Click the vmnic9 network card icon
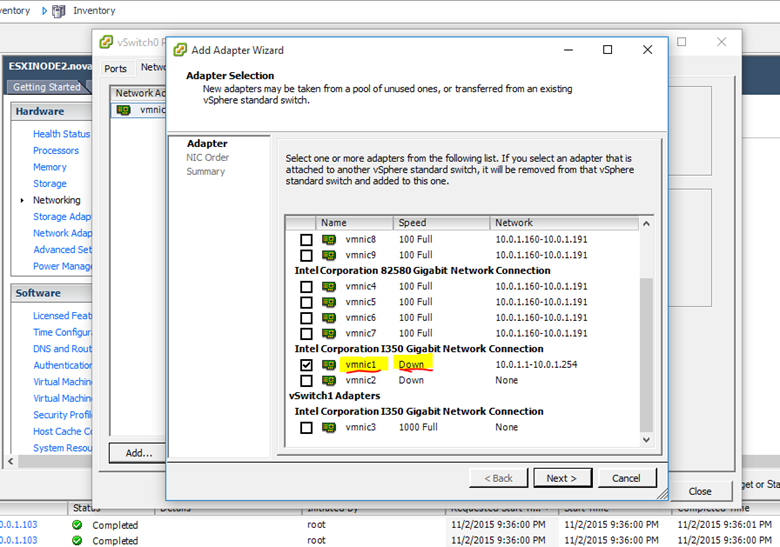The width and height of the screenshot is (780, 547). coord(329,255)
